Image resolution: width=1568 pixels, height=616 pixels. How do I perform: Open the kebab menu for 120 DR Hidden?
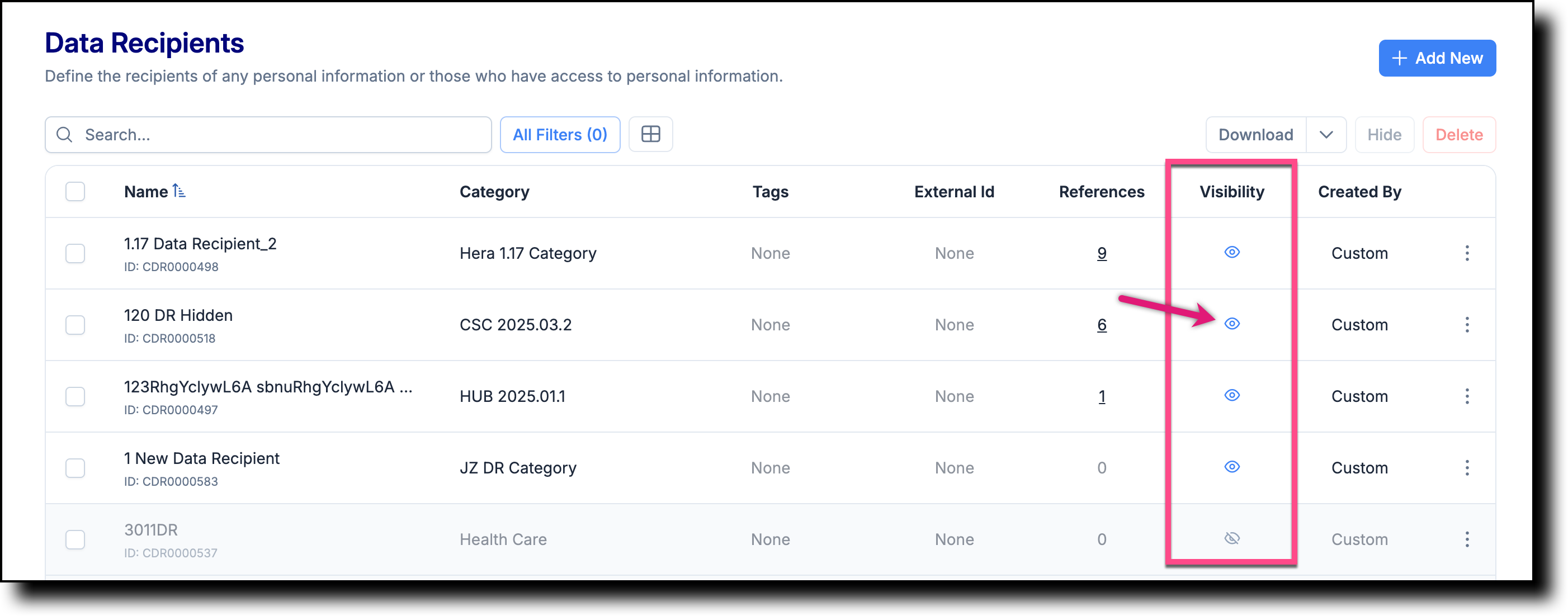coord(1466,324)
